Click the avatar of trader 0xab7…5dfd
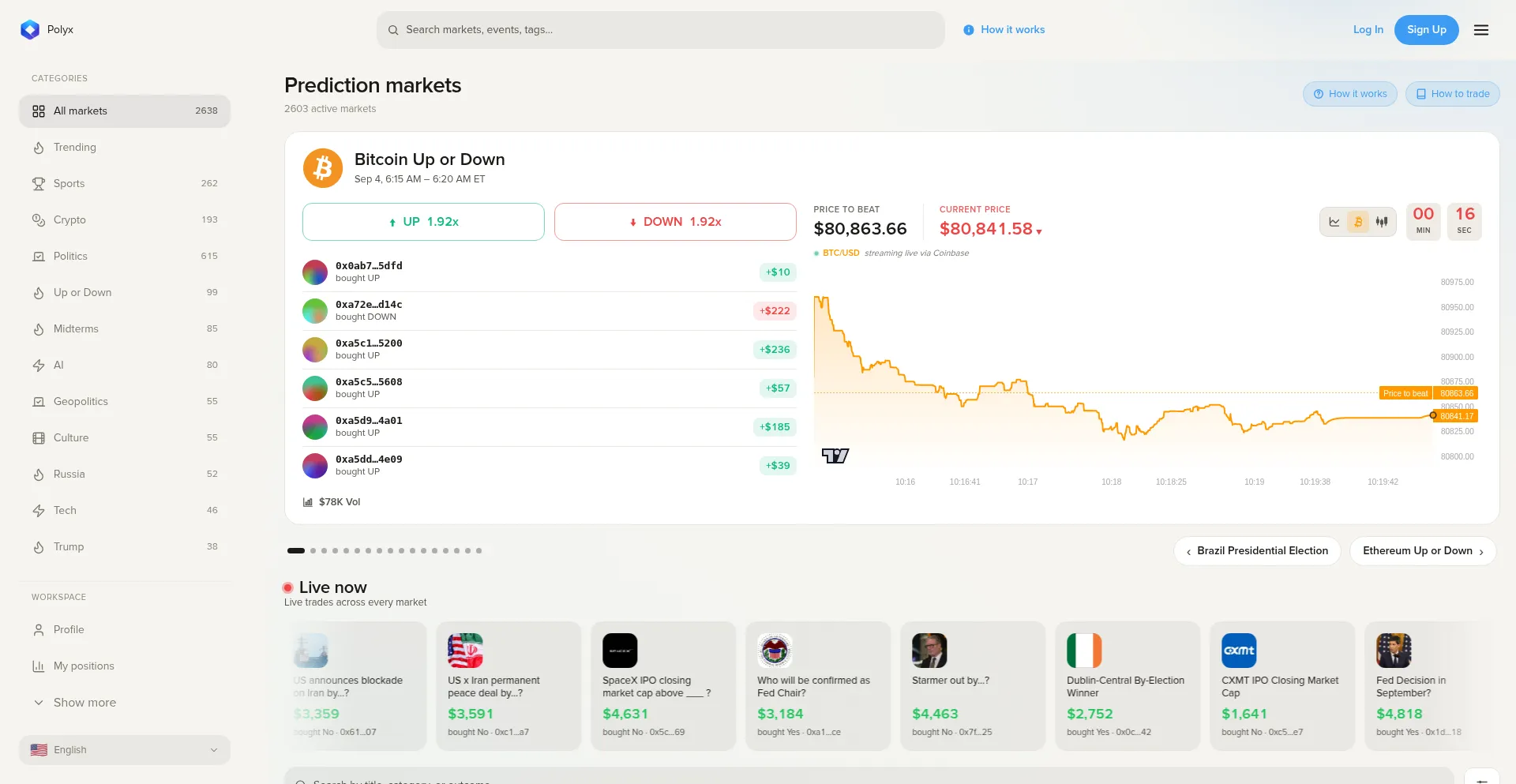This screenshot has width=1516, height=784. (315, 272)
